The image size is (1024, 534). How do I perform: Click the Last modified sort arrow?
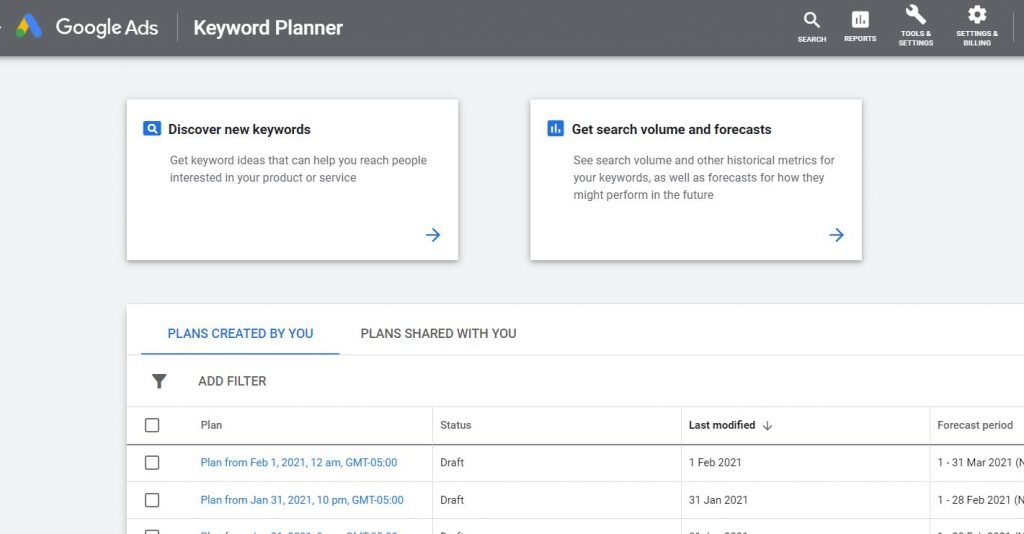767,426
